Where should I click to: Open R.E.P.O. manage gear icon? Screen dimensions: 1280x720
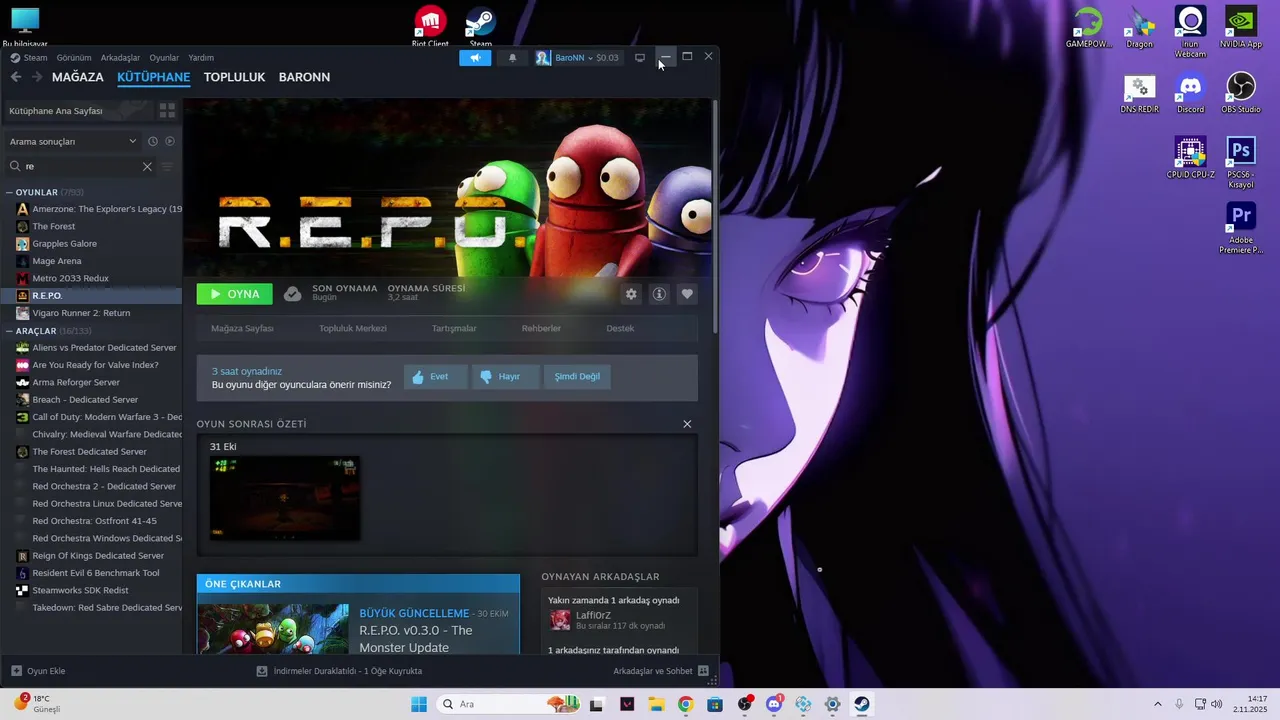pyautogui.click(x=631, y=294)
